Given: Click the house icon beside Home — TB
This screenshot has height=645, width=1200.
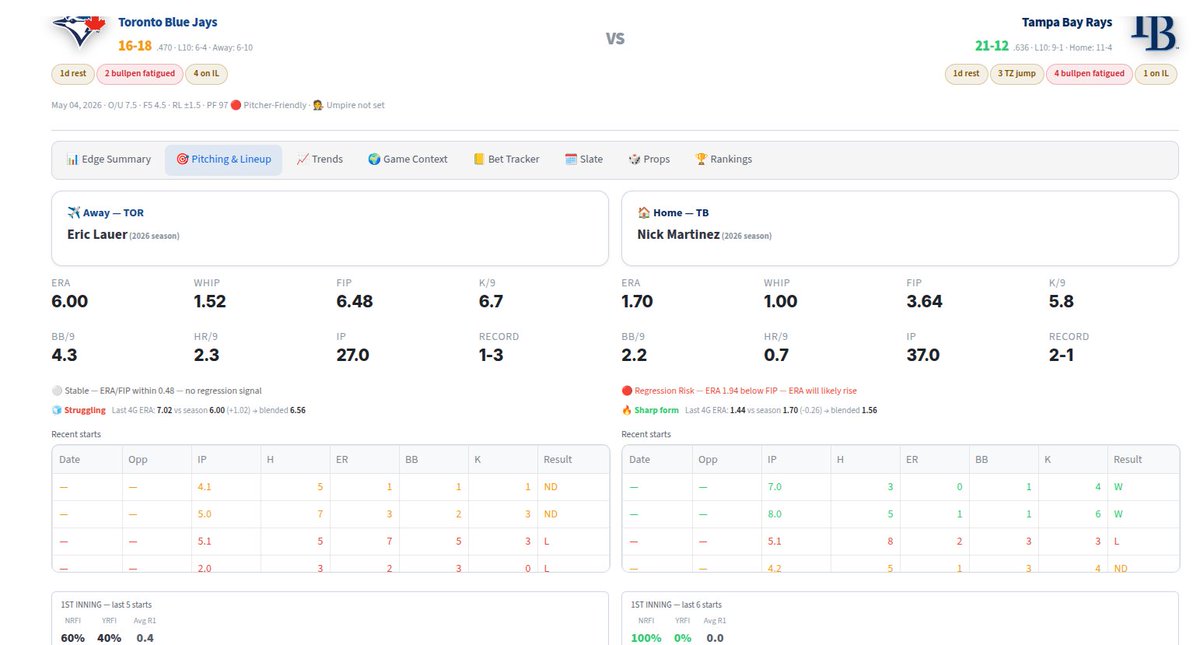Looking at the screenshot, I should click(x=643, y=213).
